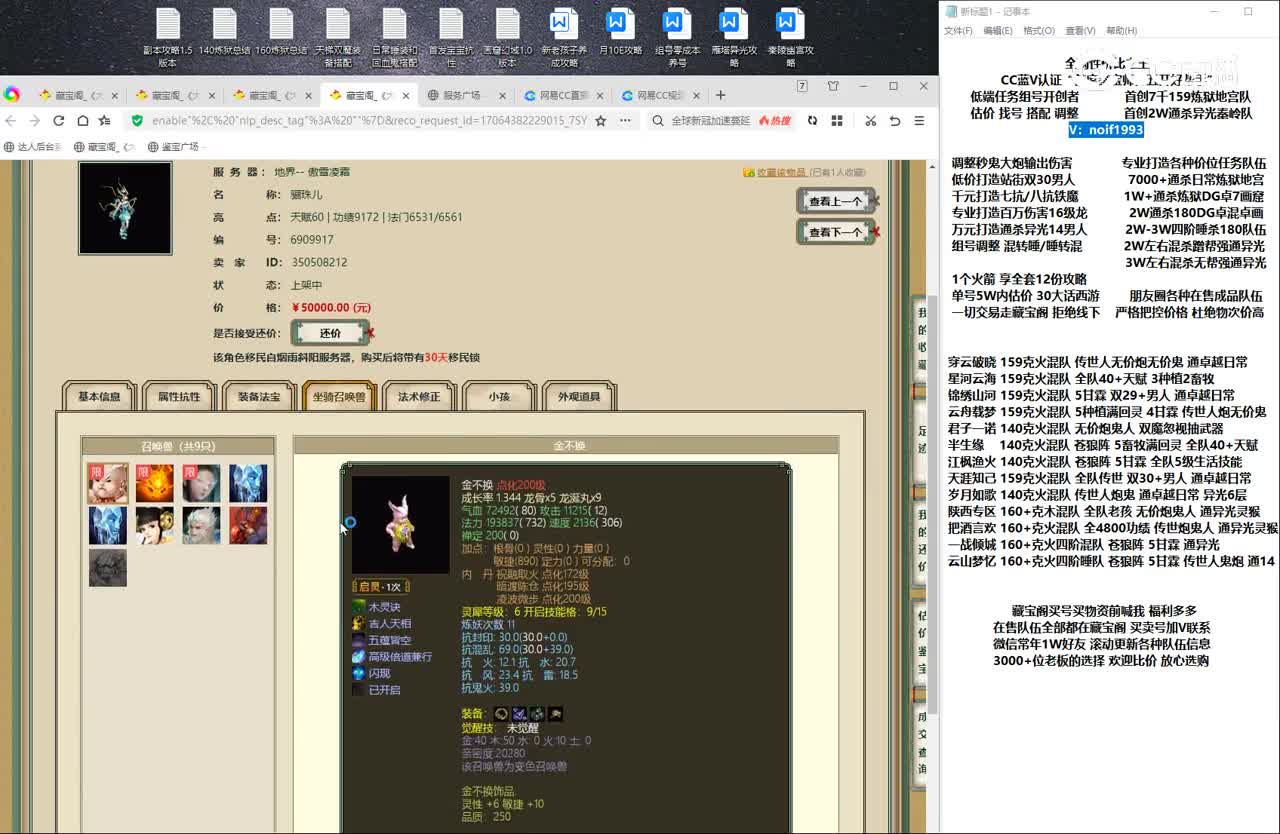
Task: Open the 副本攻略1.5版本 desktop file
Action: (x=168, y=38)
